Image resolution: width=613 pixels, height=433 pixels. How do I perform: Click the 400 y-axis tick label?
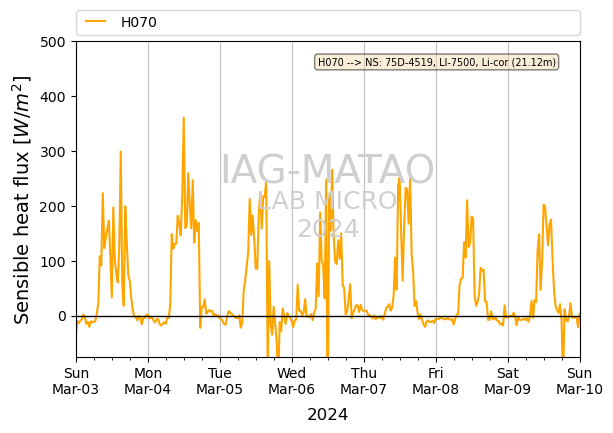pyautogui.click(x=53, y=97)
